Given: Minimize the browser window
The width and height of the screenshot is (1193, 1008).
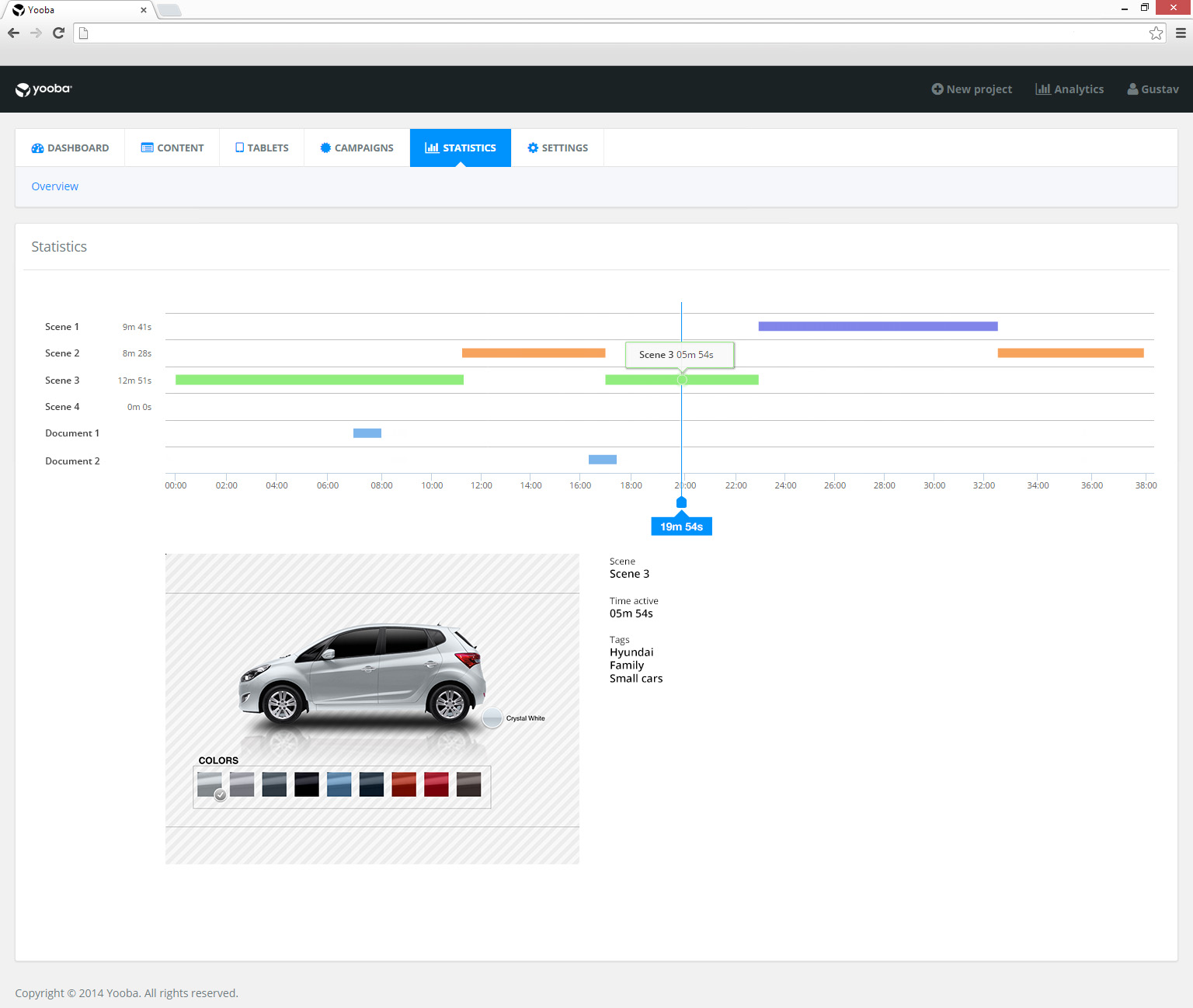Looking at the screenshot, I should (1125, 9).
